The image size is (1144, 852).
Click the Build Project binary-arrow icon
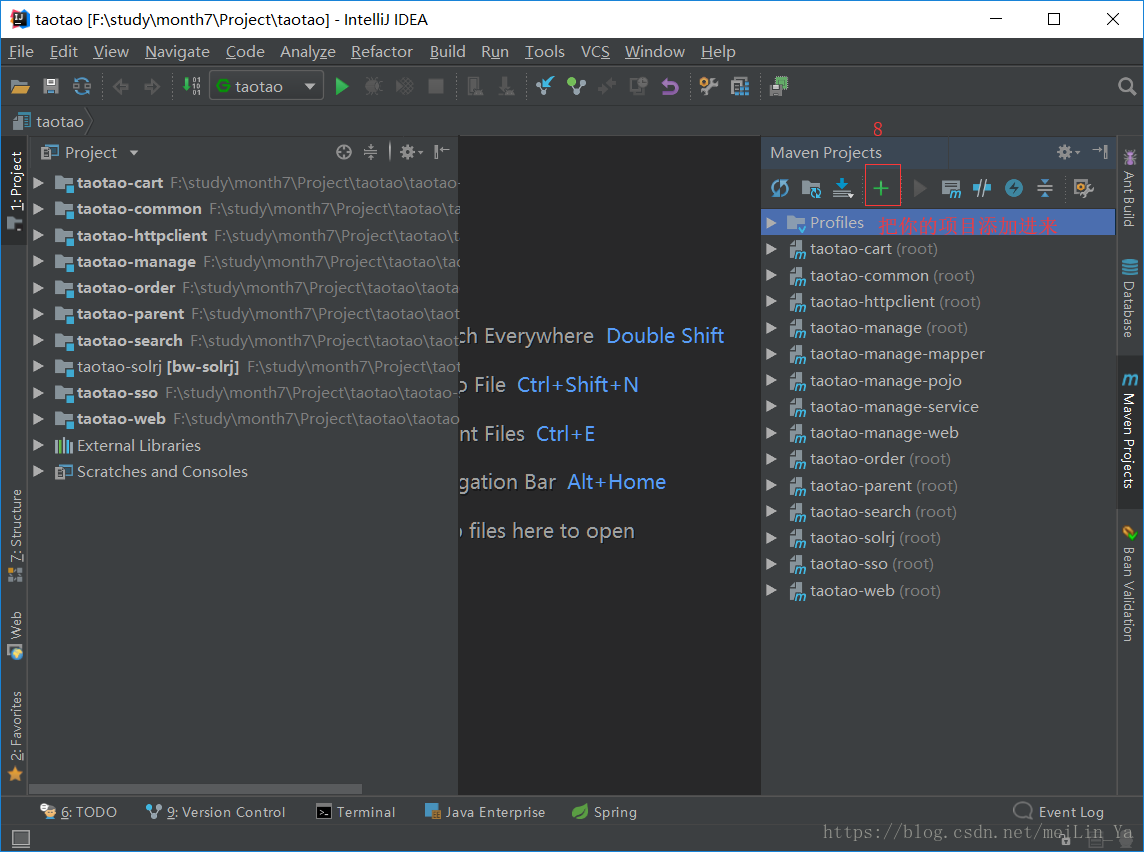pyautogui.click(x=191, y=86)
